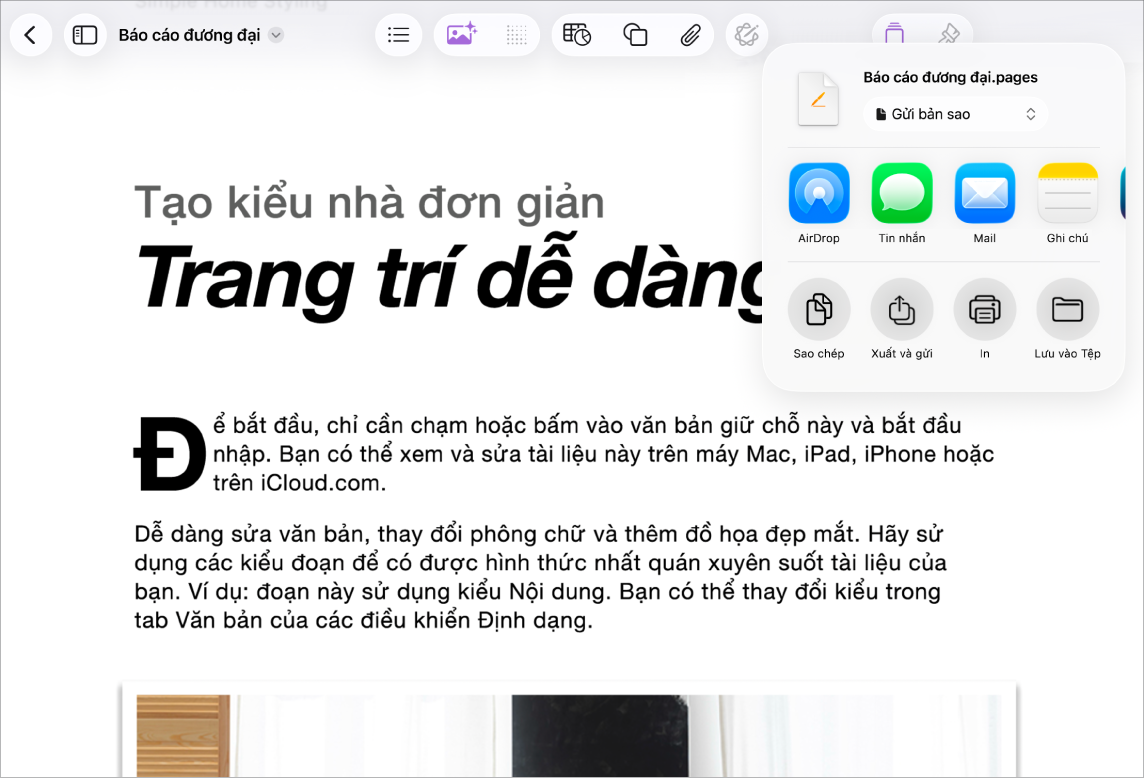Image resolution: width=1144 pixels, height=779 pixels.
Task: Open the Gửi bản sao dropdown
Action: (955, 114)
